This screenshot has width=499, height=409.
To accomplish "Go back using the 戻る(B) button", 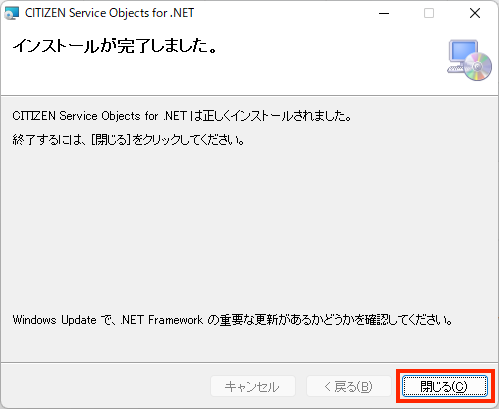I will pos(349,386).
